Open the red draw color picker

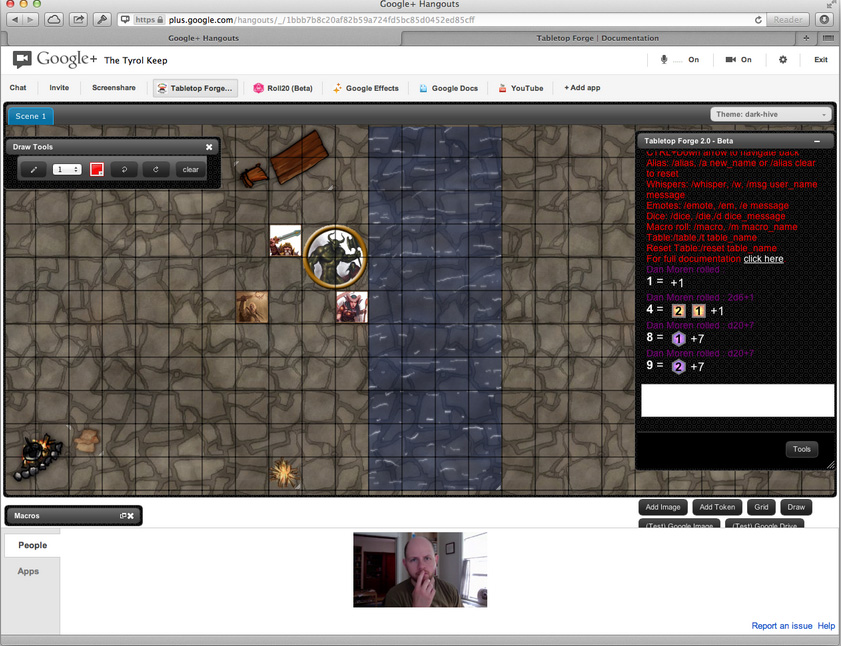pos(97,170)
